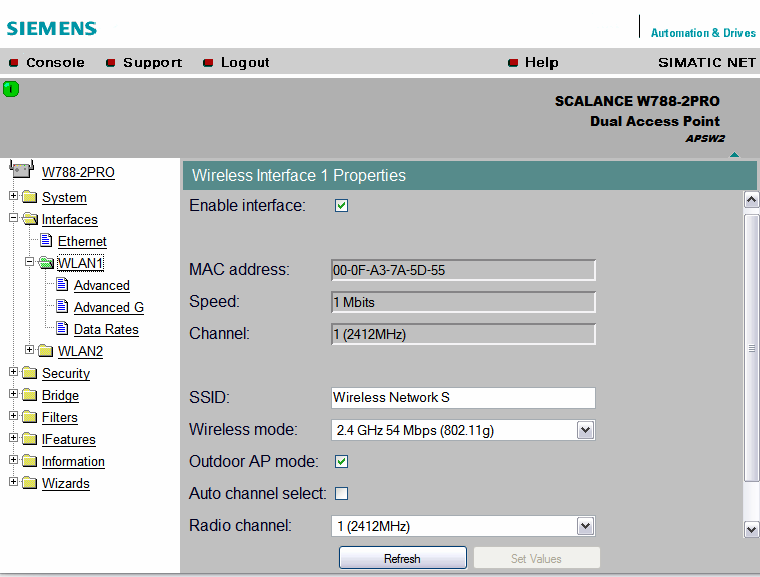Click the Advanced G page icon

[x=62, y=306]
